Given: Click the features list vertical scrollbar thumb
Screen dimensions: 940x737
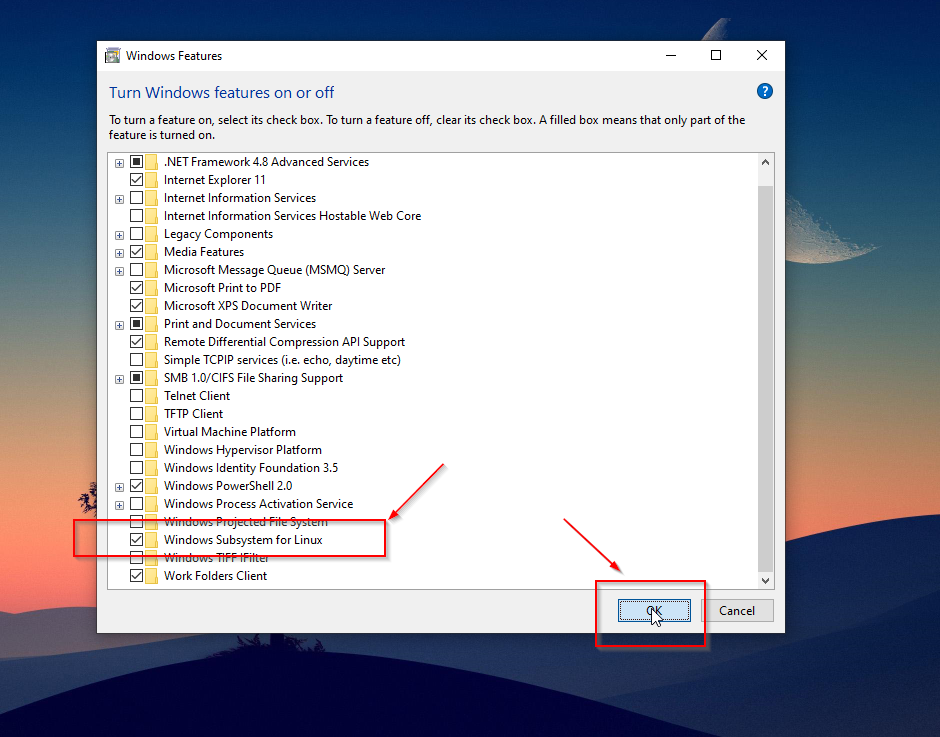Looking at the screenshot, I should click(765, 378).
